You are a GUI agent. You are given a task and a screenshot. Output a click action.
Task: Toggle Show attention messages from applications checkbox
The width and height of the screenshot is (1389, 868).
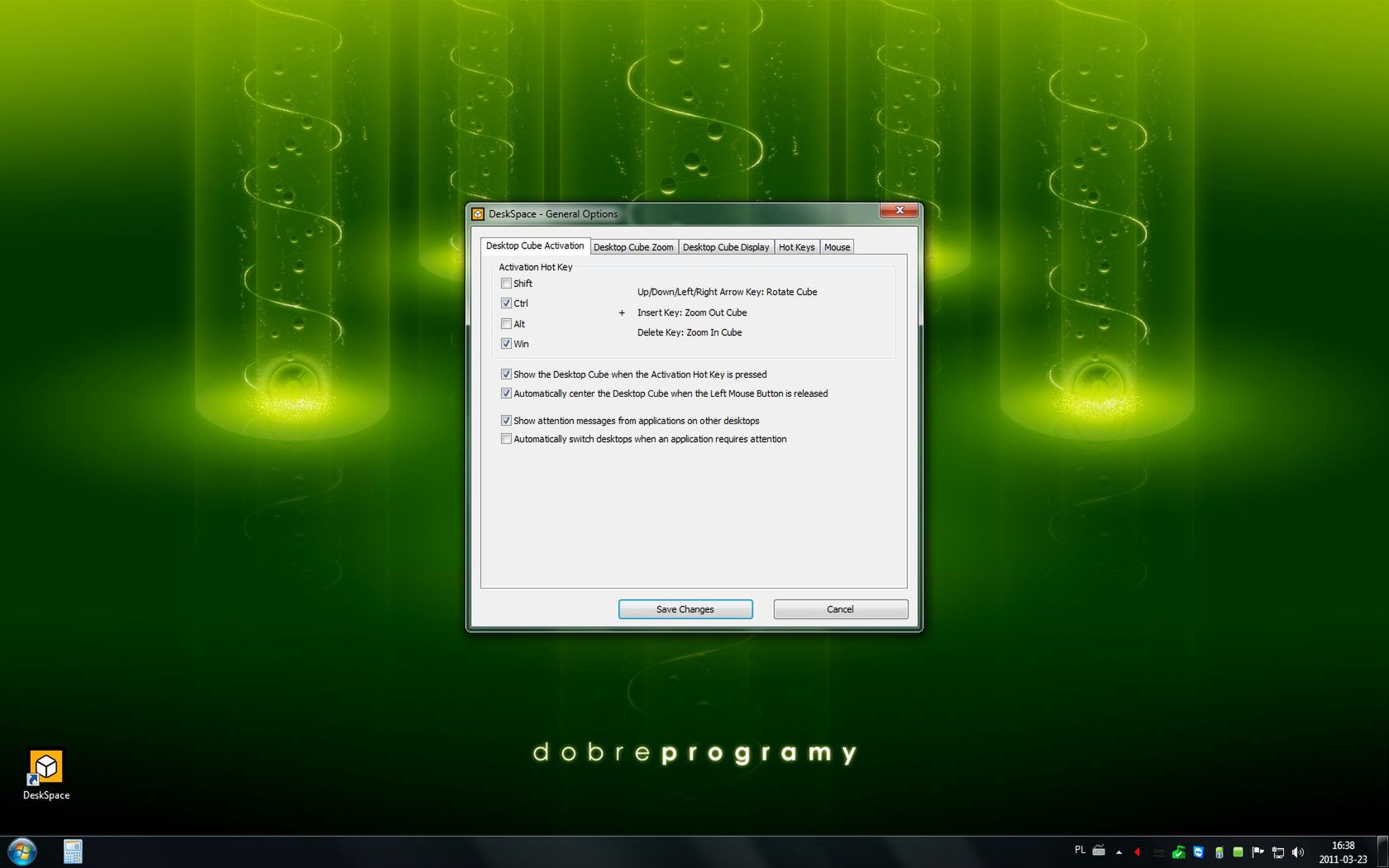tap(506, 421)
